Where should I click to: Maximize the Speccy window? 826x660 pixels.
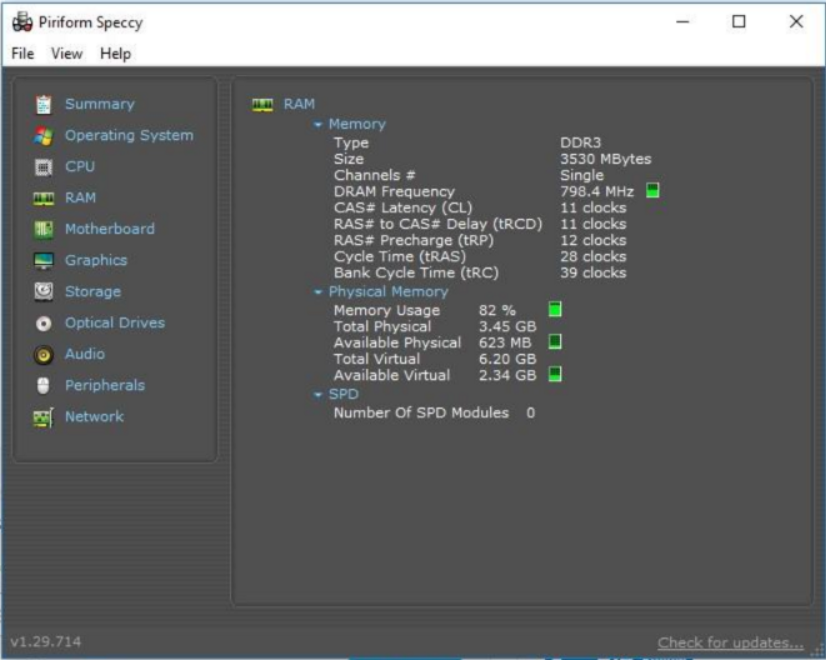(739, 22)
